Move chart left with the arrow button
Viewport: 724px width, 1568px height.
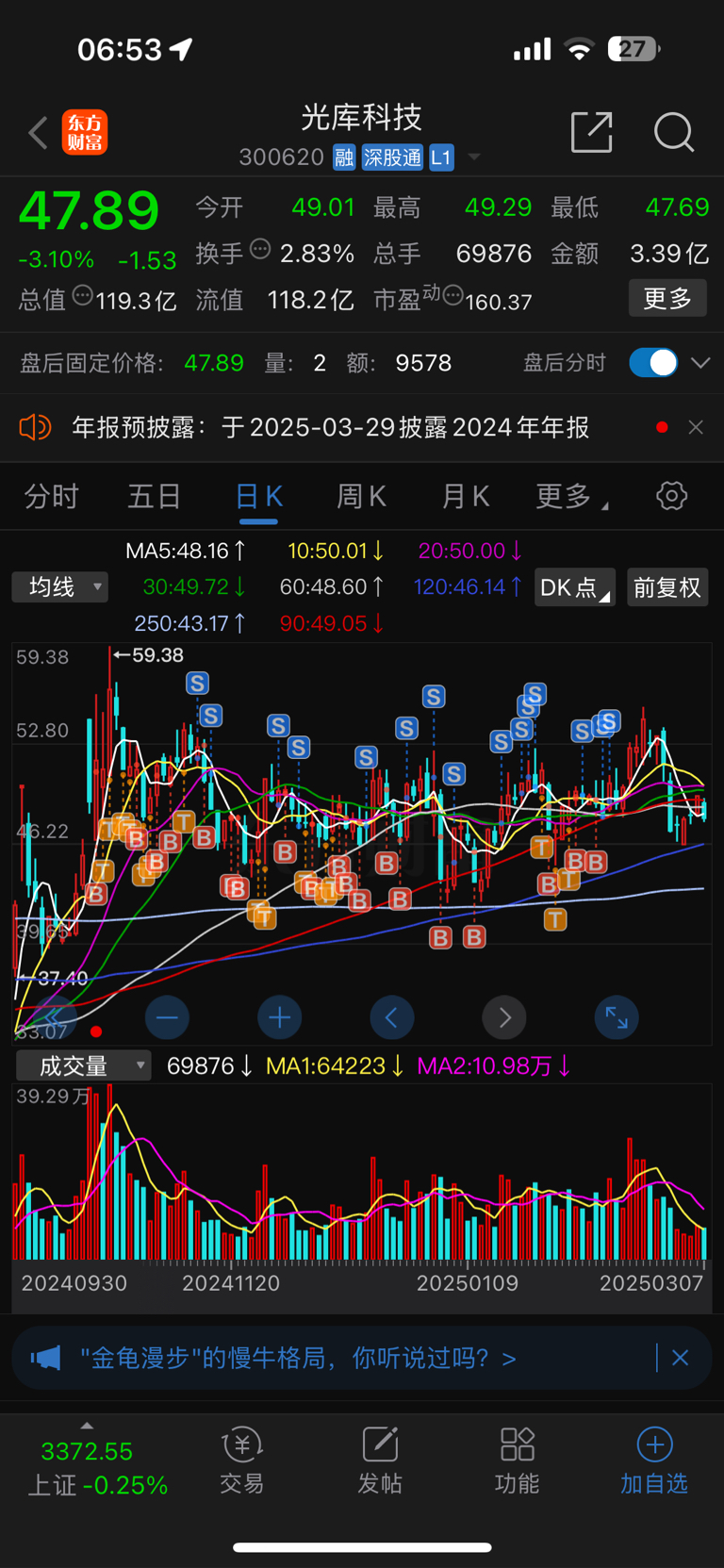[391, 1017]
